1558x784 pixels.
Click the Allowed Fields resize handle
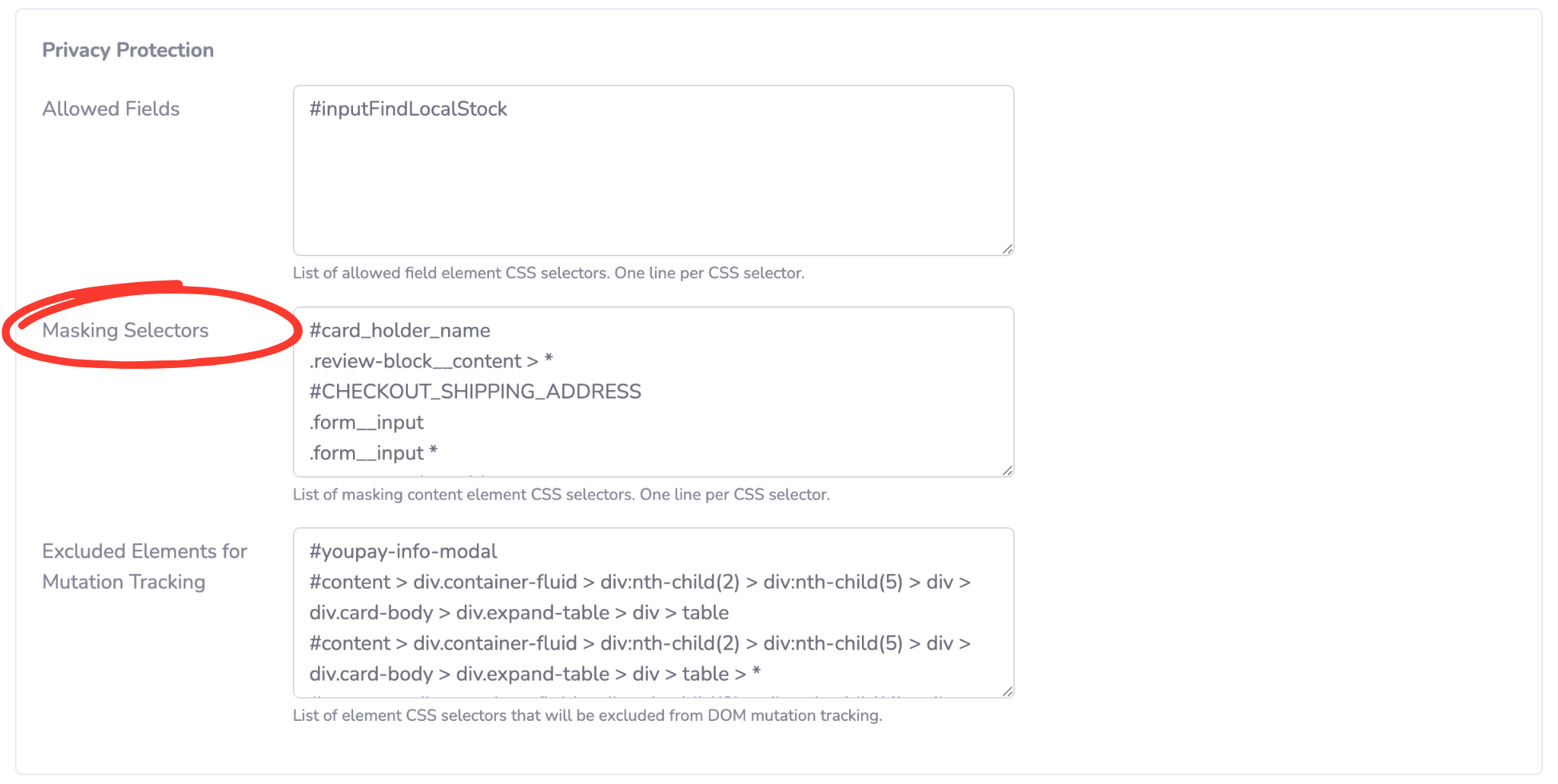tap(1006, 249)
